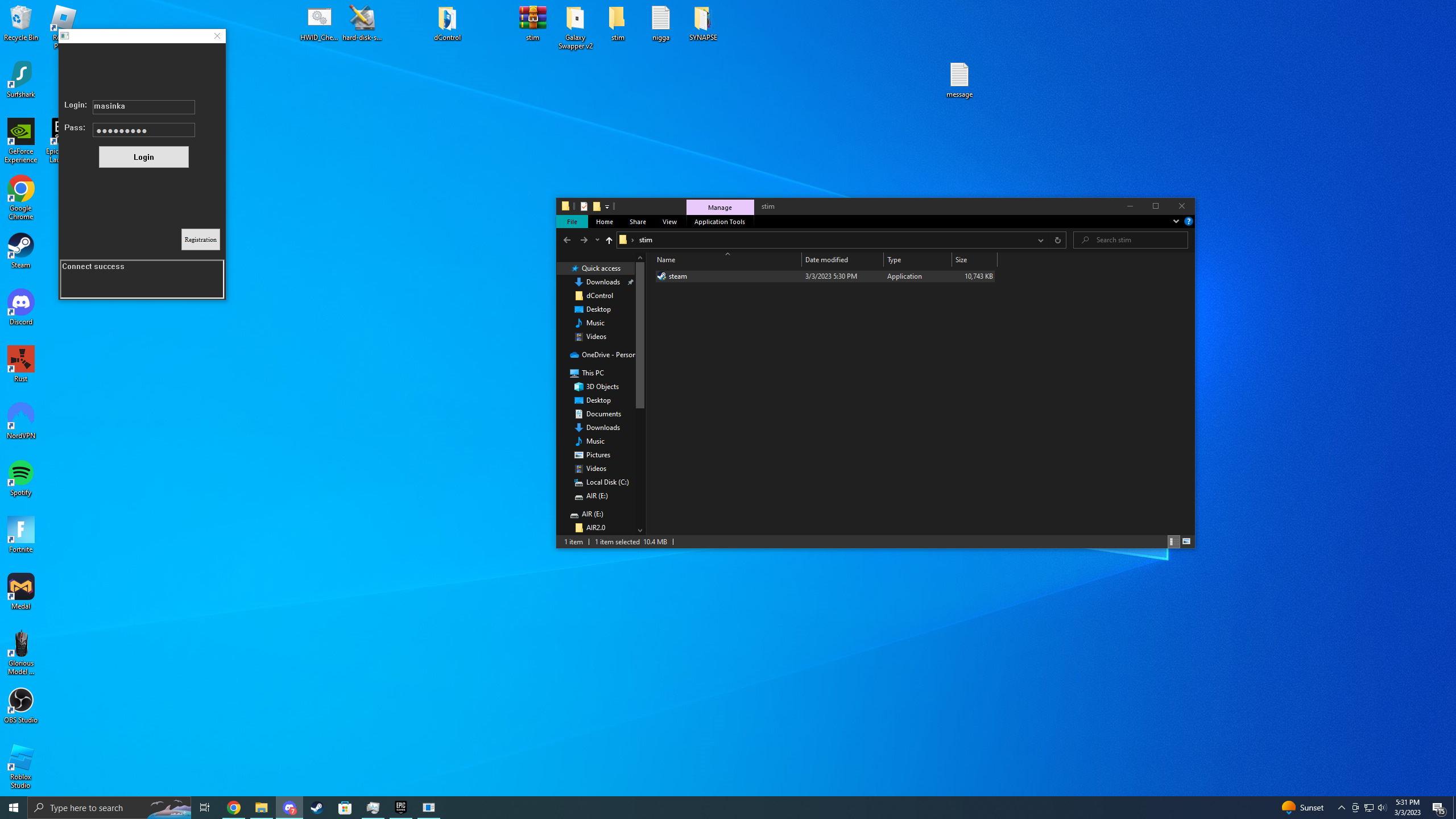Open Google Chrome from the taskbar

[x=234, y=808]
